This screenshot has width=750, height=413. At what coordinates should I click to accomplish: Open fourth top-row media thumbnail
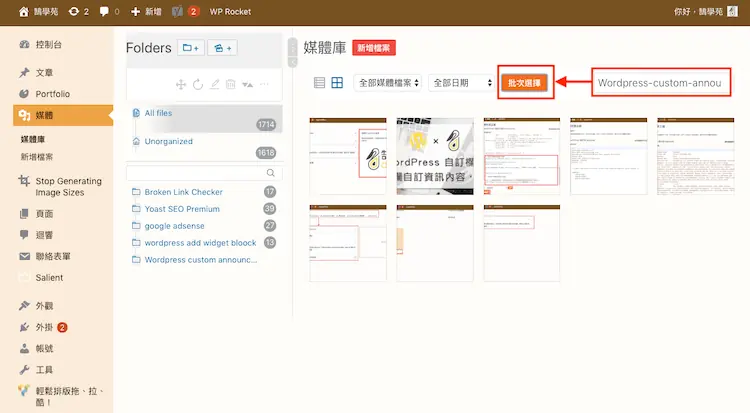pyautogui.click(x=608, y=156)
